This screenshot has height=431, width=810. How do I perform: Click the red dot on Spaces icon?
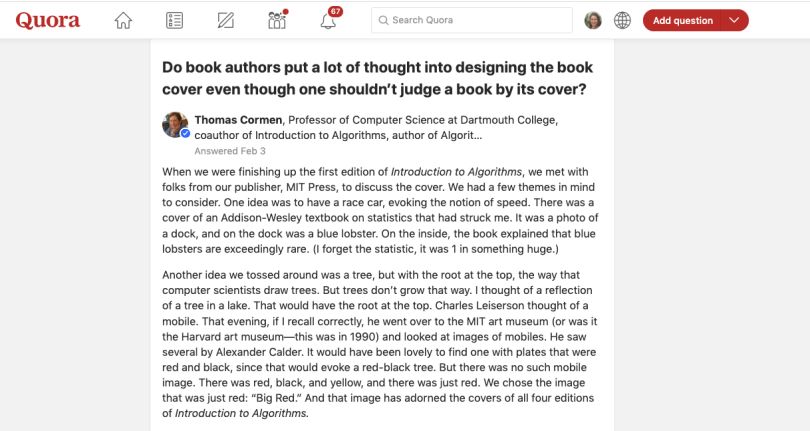click(x=286, y=11)
